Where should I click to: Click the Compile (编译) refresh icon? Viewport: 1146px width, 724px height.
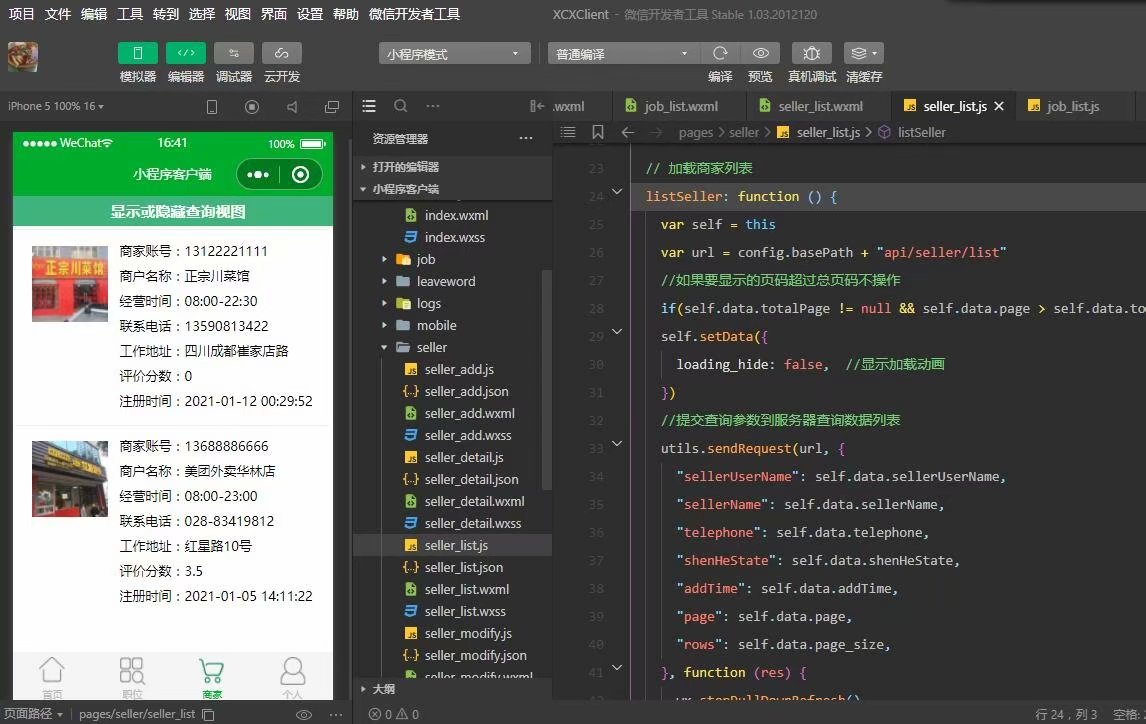click(x=720, y=53)
